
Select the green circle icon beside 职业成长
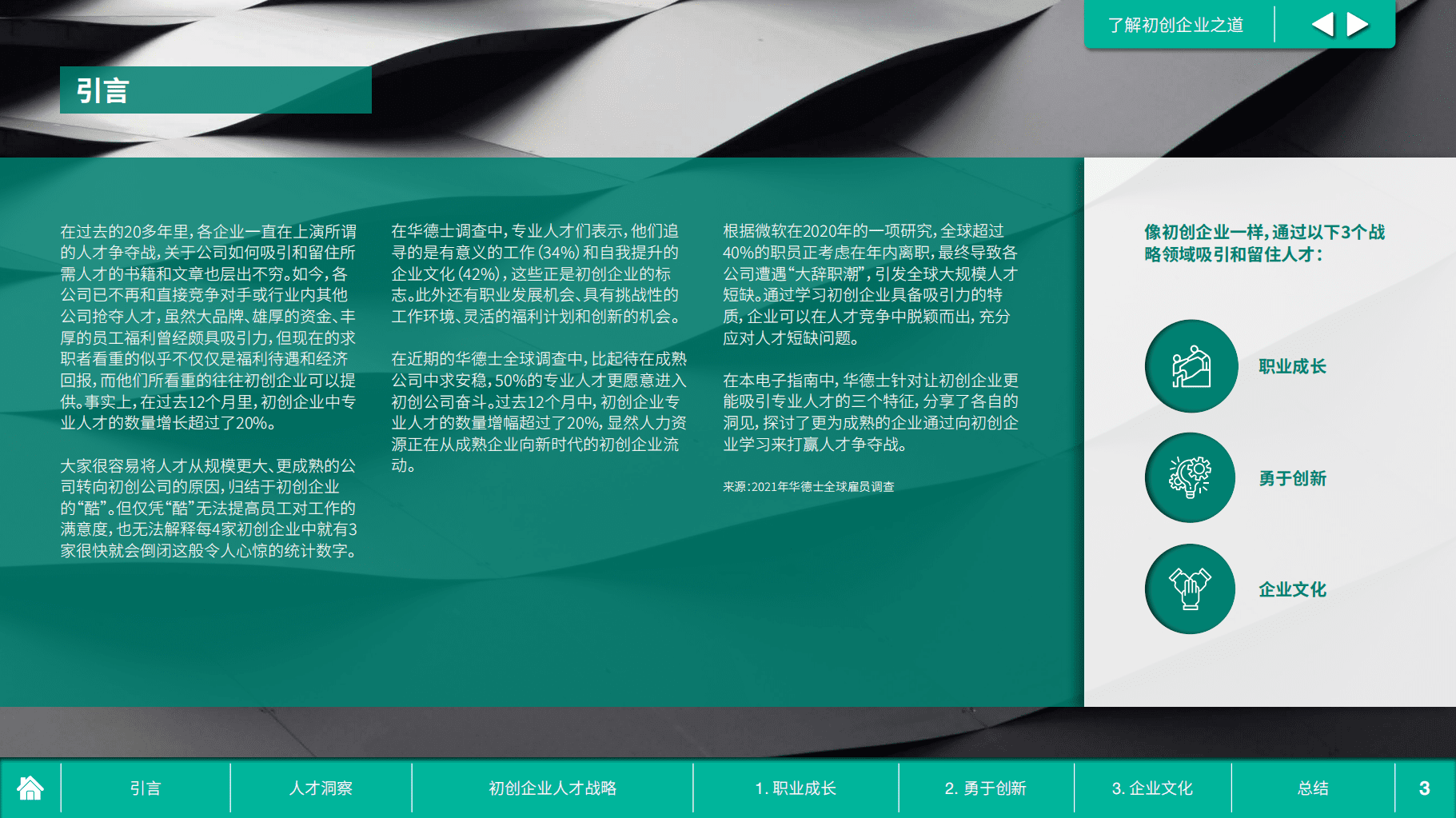(x=1191, y=365)
